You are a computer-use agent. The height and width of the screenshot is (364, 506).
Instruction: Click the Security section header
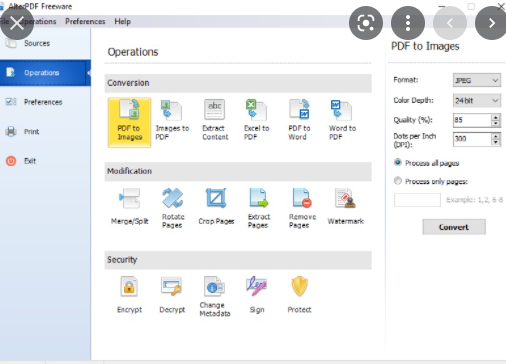point(238,260)
